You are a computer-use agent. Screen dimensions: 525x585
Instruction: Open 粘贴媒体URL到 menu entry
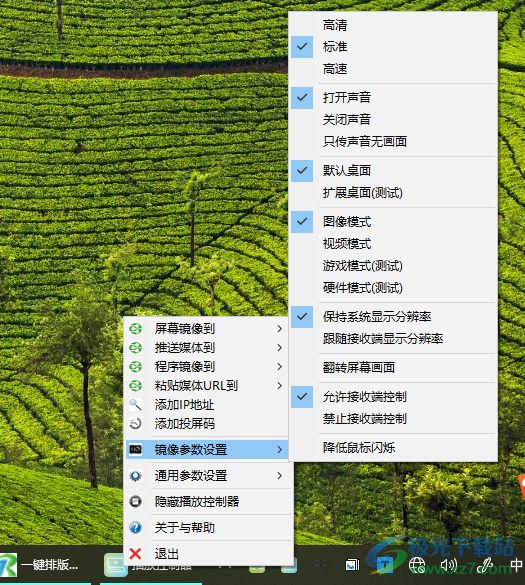pyautogui.click(x=206, y=385)
